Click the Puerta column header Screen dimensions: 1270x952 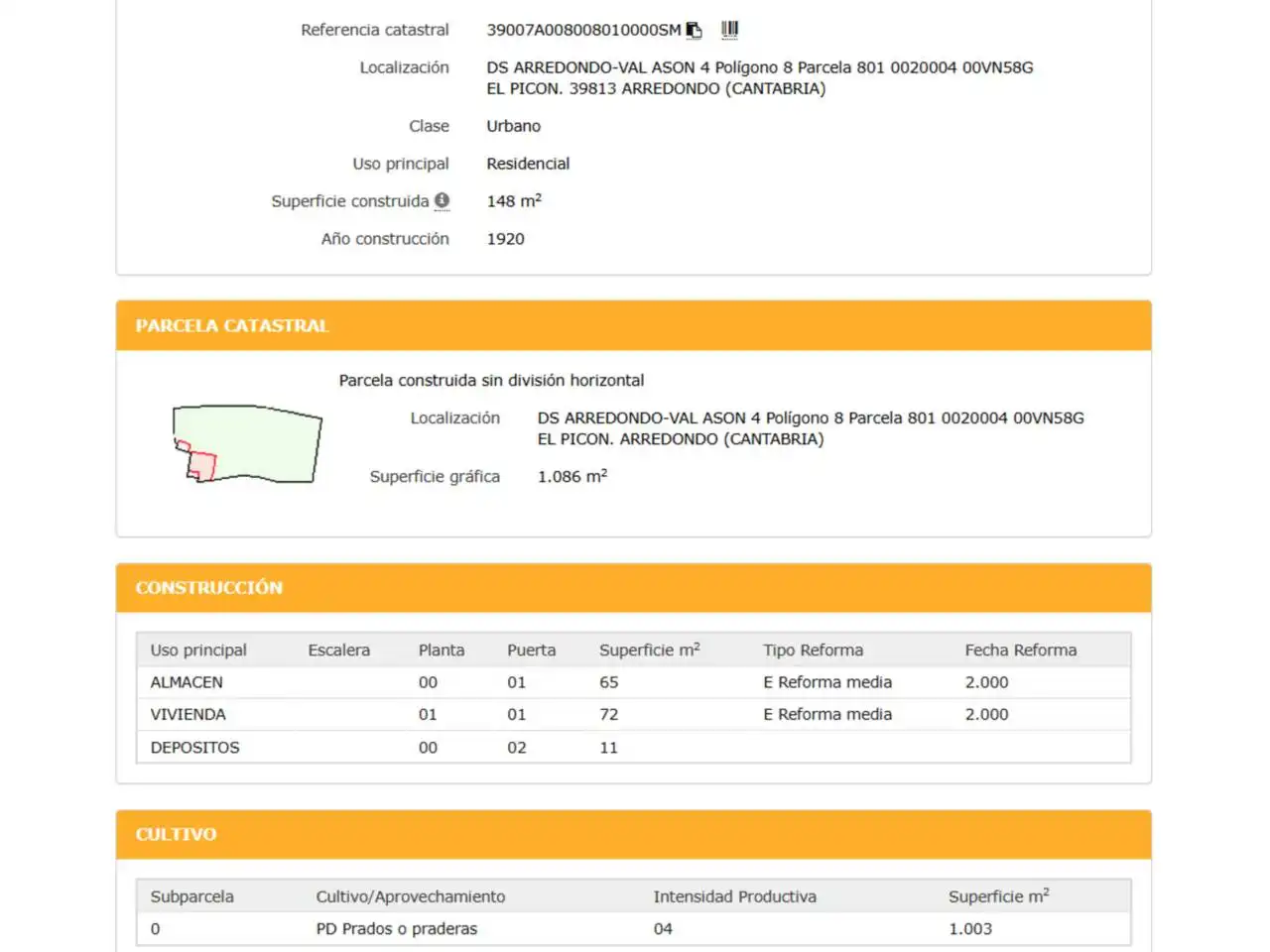tap(531, 651)
